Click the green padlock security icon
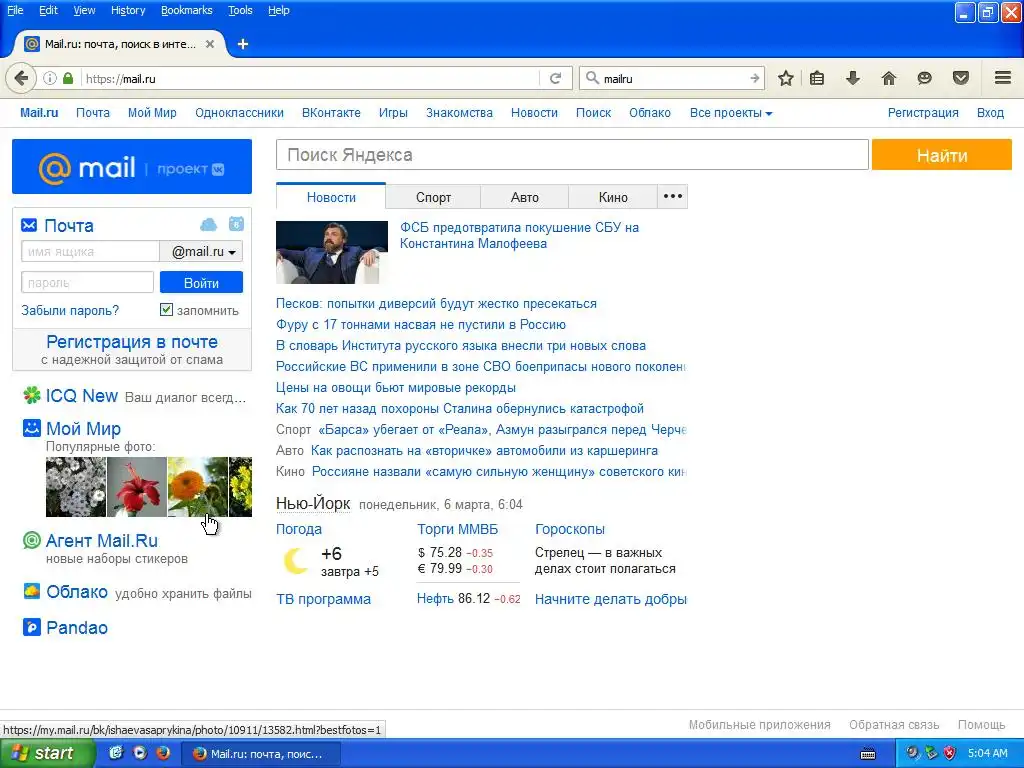This screenshot has height=768, width=1024. (x=68, y=78)
